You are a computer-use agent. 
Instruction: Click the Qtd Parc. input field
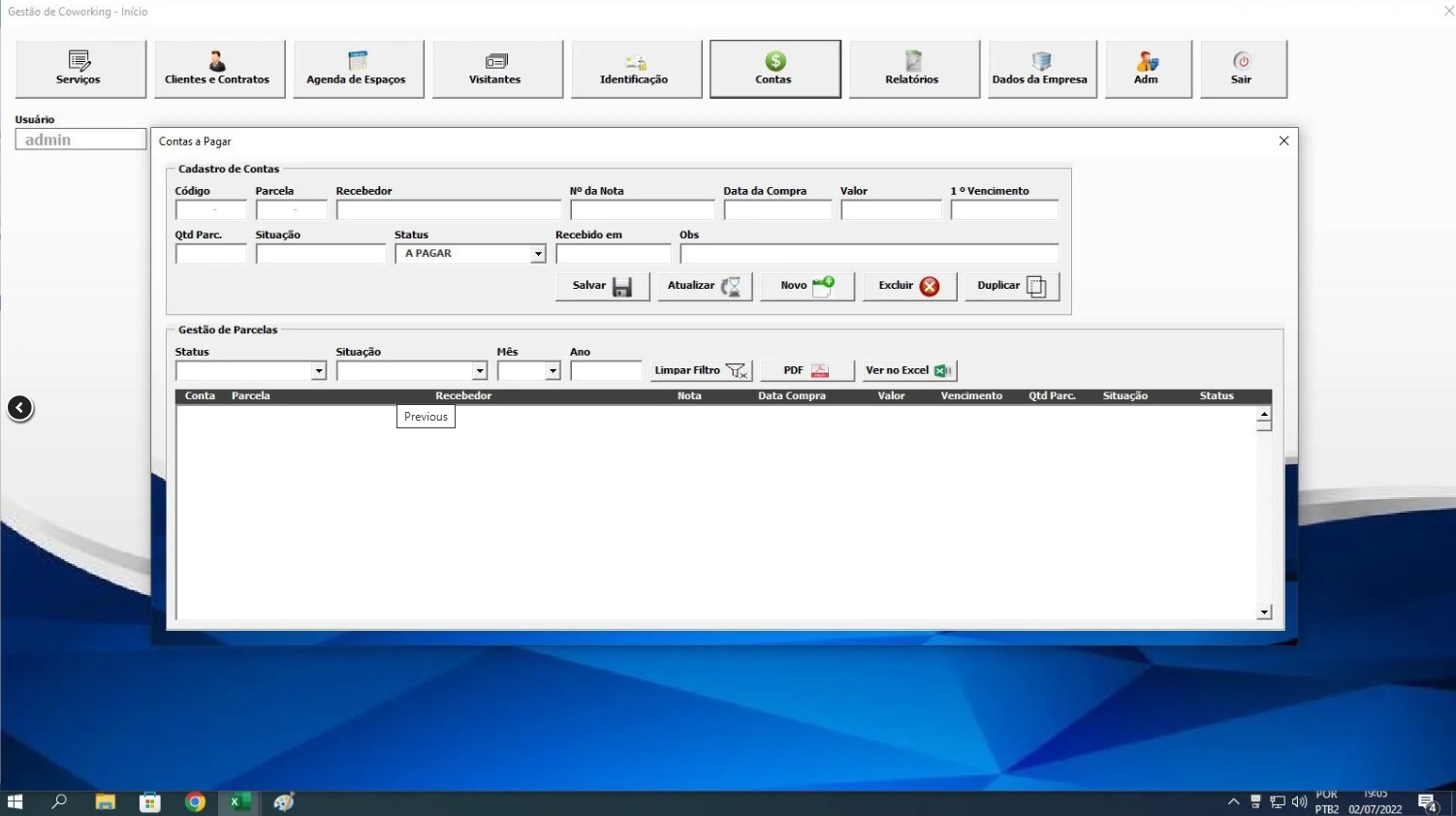tap(211, 254)
